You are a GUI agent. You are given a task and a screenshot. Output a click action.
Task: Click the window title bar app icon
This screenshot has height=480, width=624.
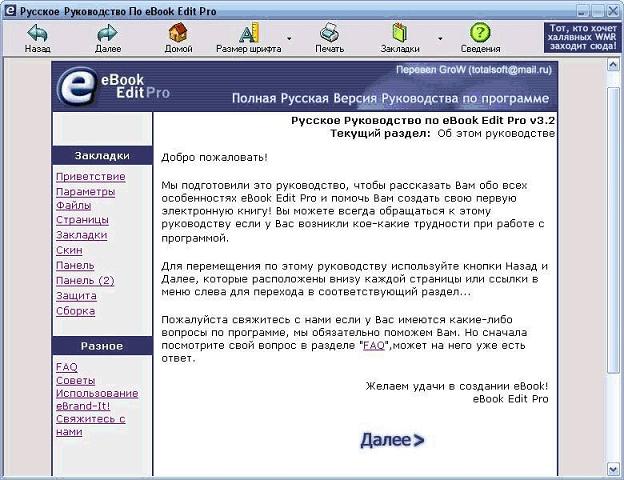(x=10, y=11)
